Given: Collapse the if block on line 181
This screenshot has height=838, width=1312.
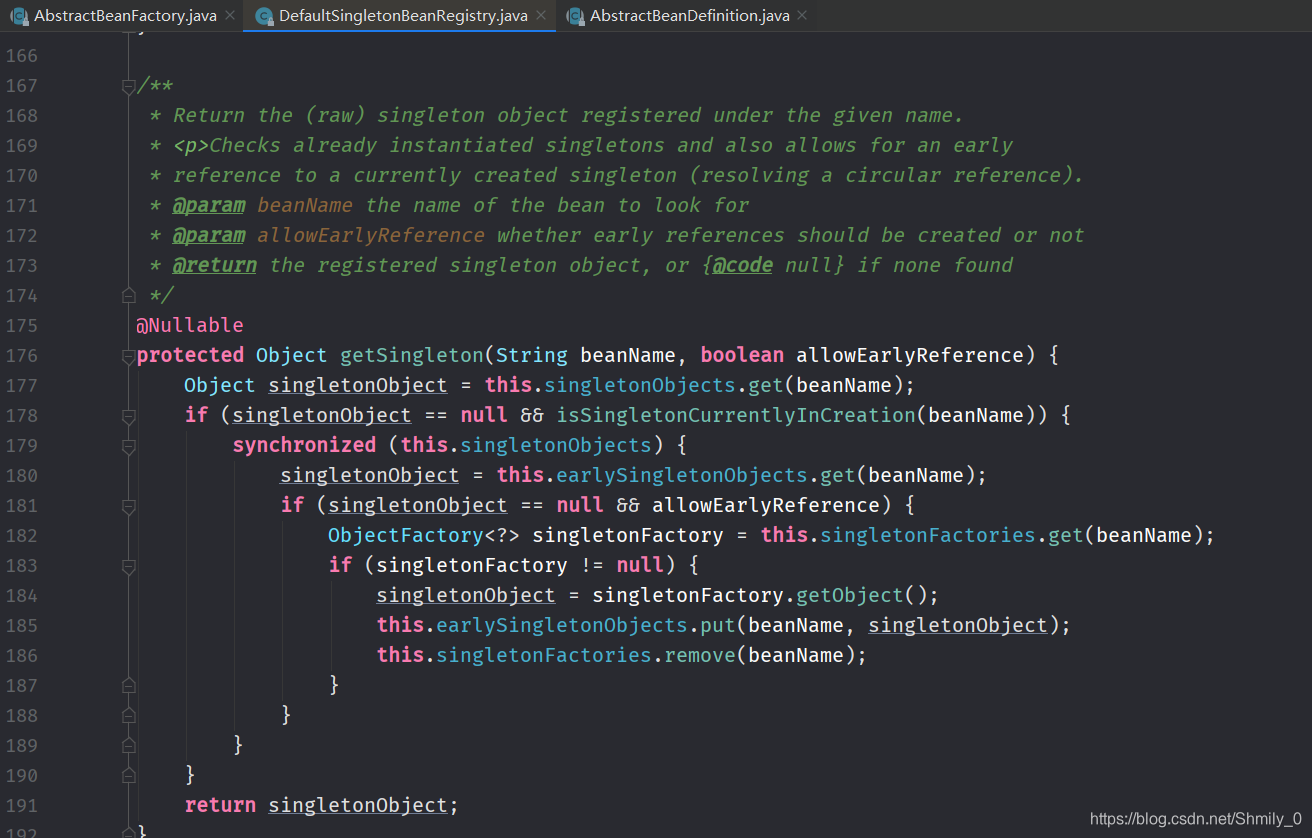Looking at the screenshot, I should pos(128,506).
